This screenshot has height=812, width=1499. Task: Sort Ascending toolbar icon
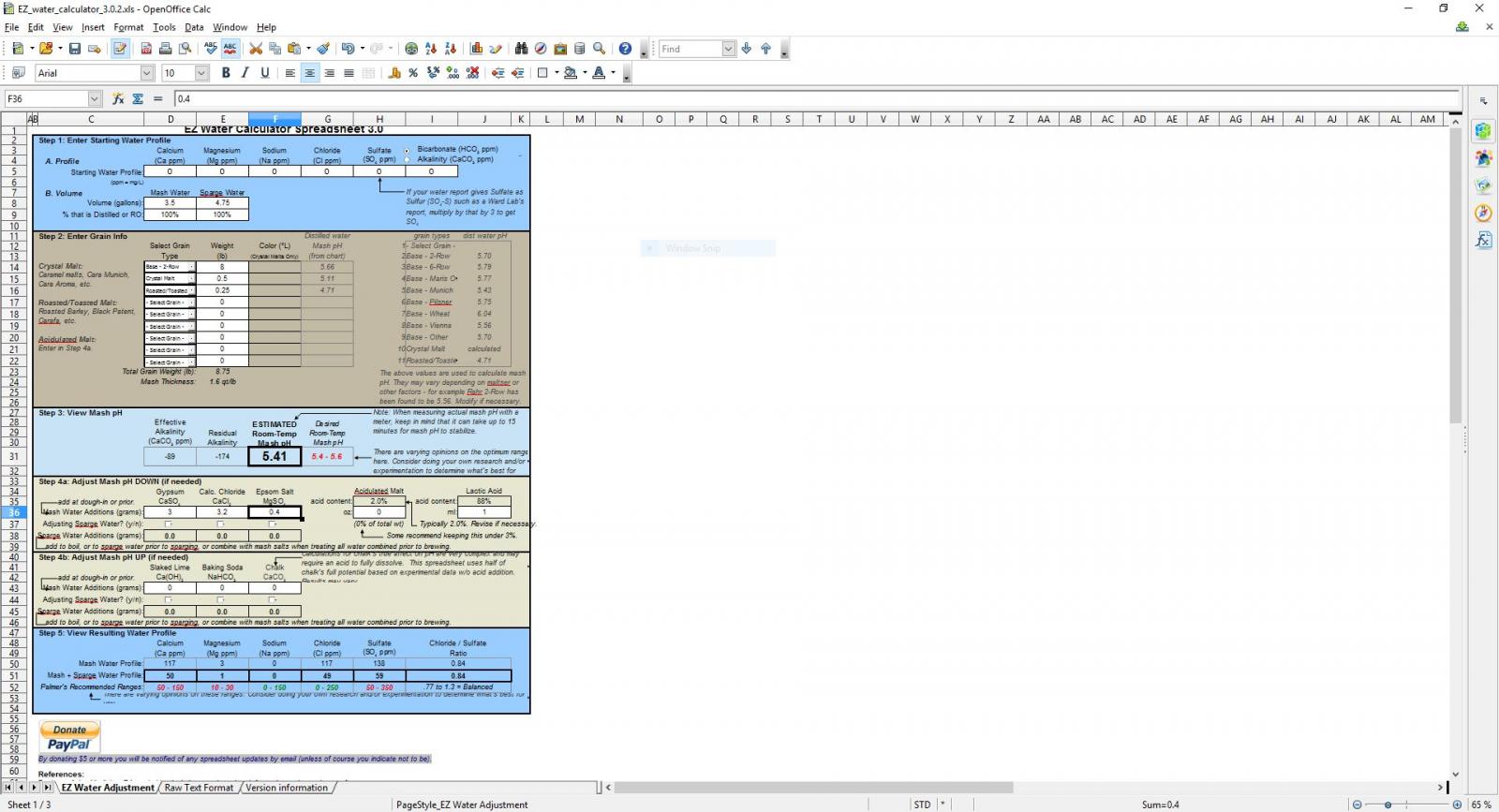click(431, 49)
